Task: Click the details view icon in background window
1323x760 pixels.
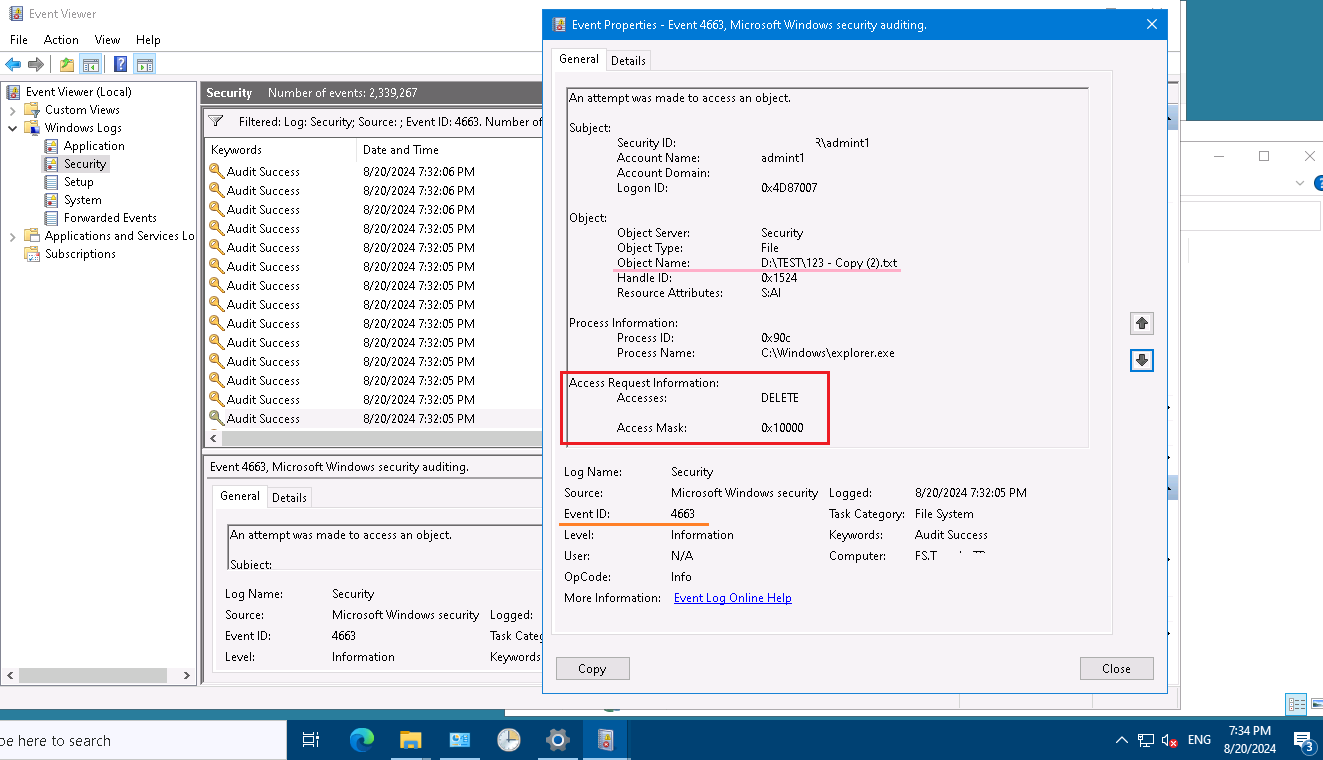Action: pyautogui.click(x=1298, y=704)
